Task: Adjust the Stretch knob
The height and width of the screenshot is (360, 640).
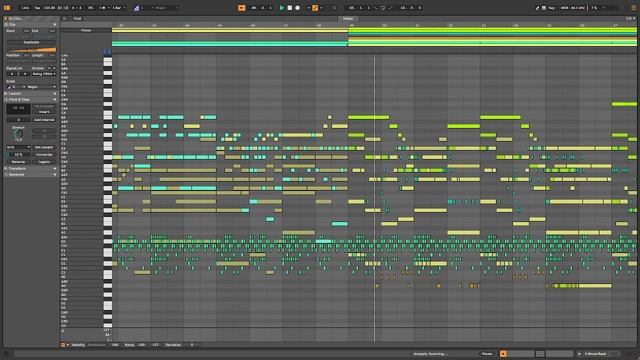Action: coord(18,133)
